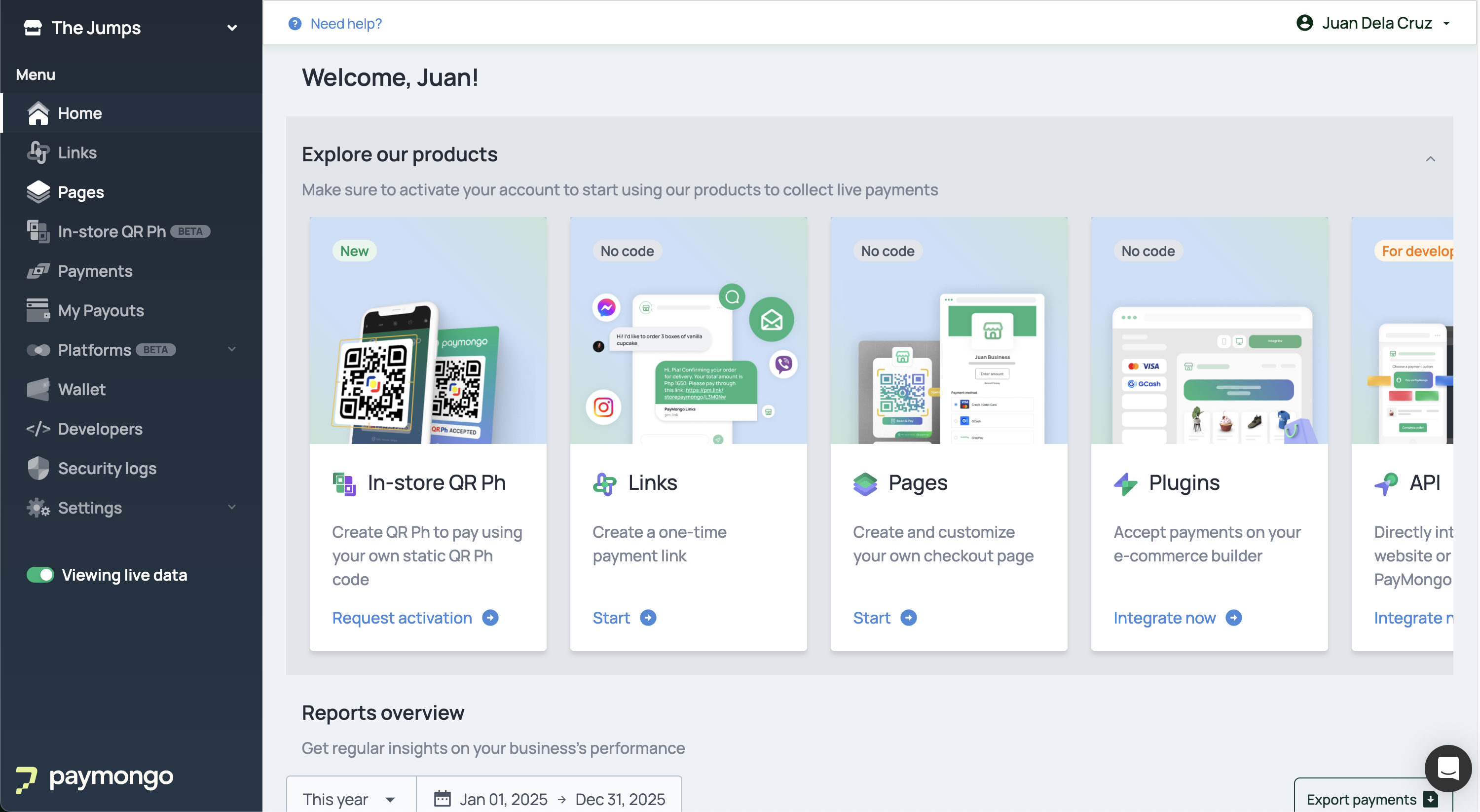Screen dimensions: 1480x812
Task: Click the My Payouts card icon
Action: pyautogui.click(x=38, y=310)
